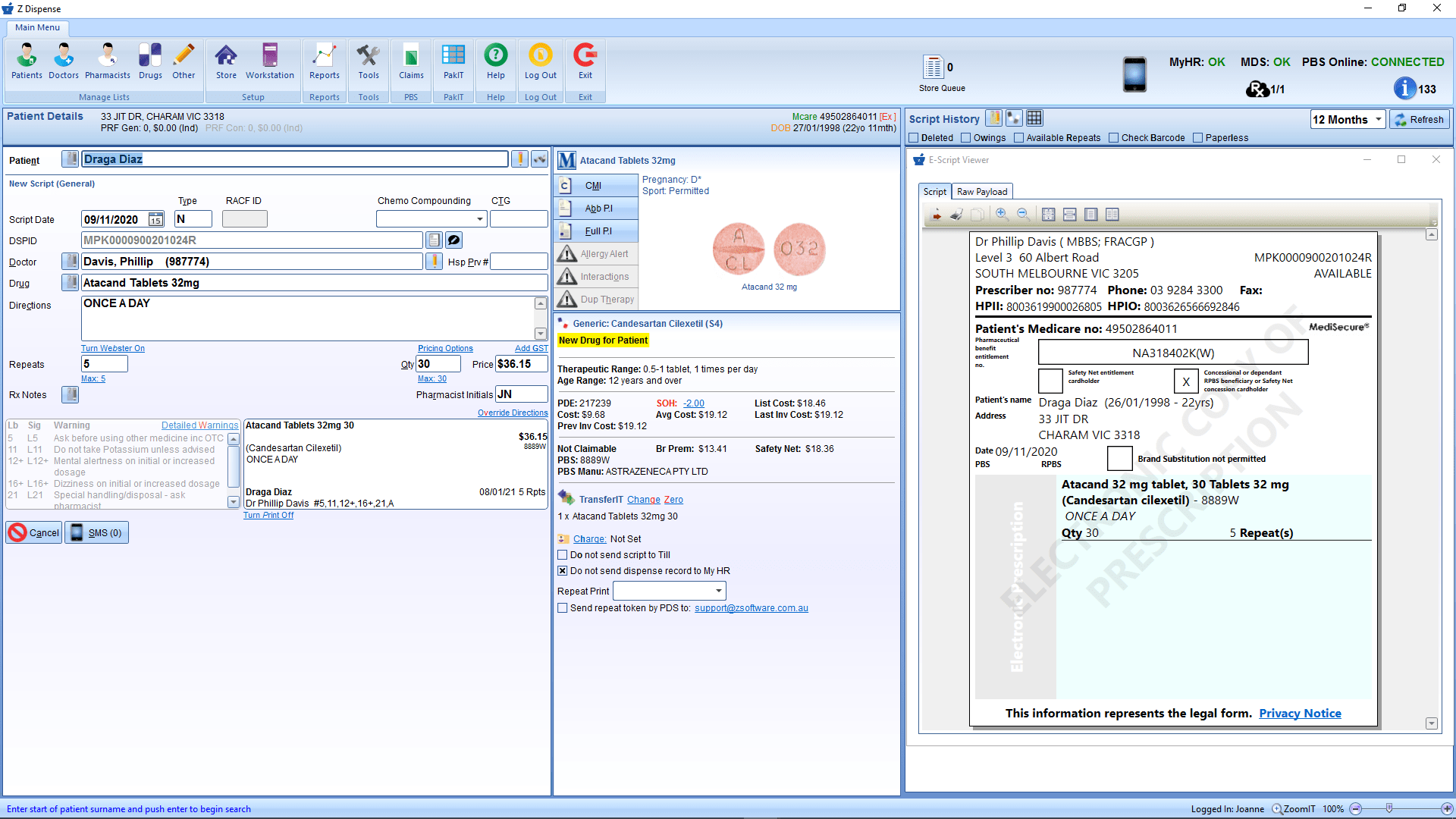The image size is (1456, 819).
Task: Open the CMI document for Atacand
Action: 596,185
